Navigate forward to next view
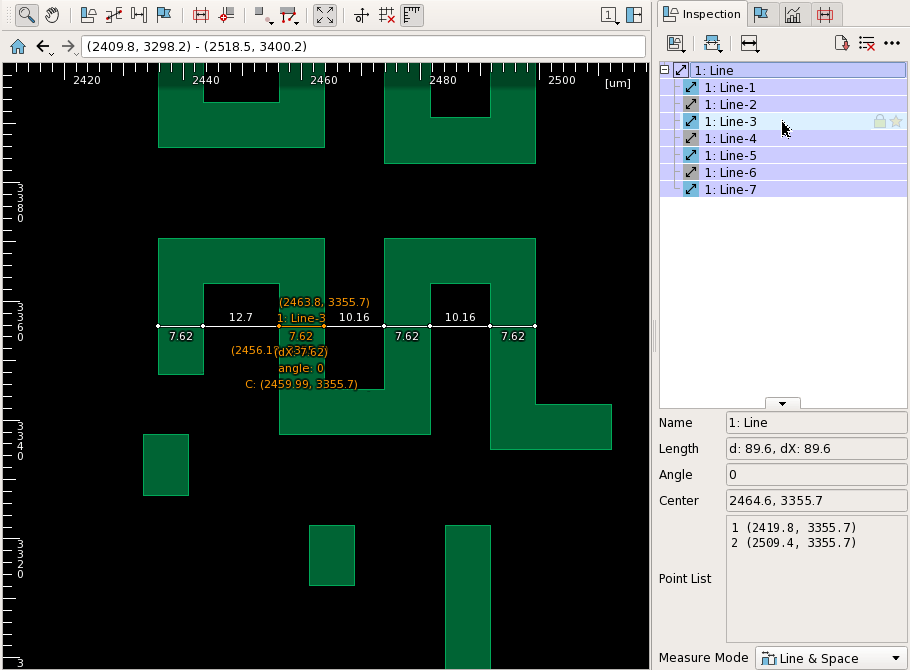 click(x=68, y=46)
